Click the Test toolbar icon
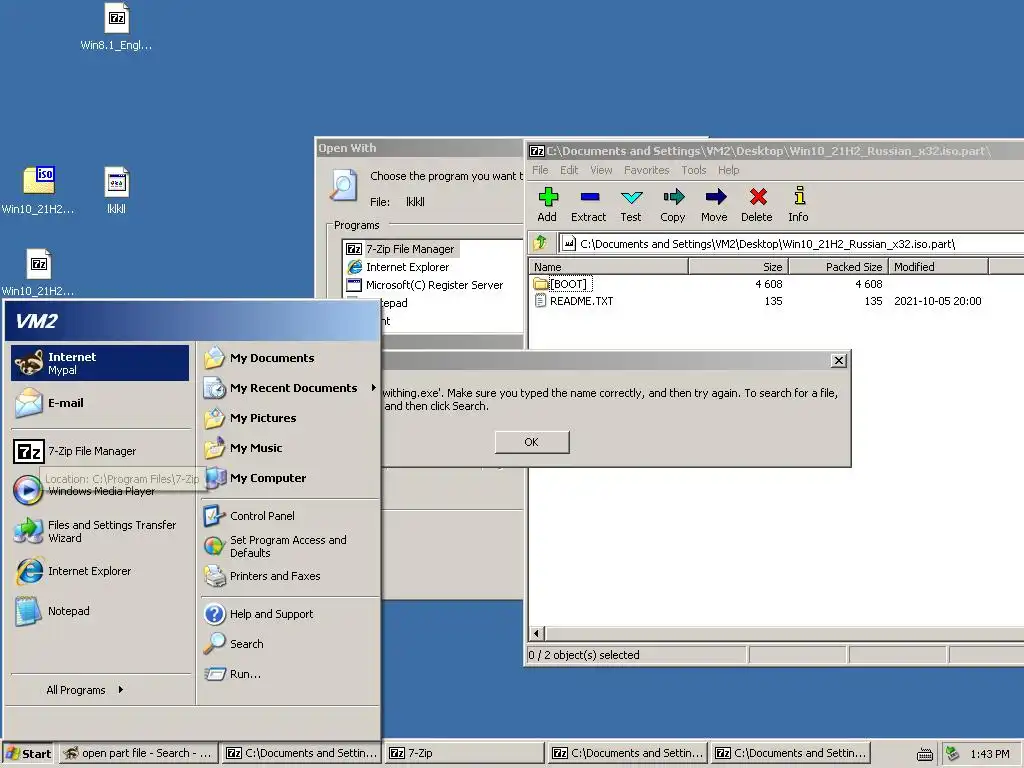 tap(631, 204)
